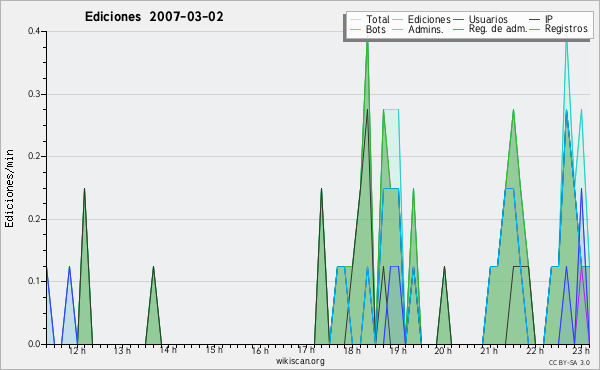Select the "Bots" legend label
This screenshot has width=600, height=370.
pyautogui.click(x=376, y=29)
